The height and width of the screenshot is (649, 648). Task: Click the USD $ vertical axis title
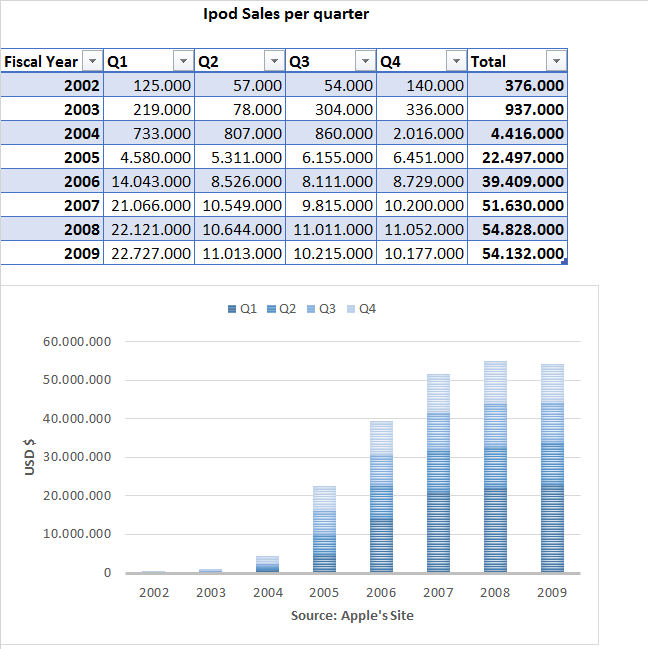[x=30, y=457]
